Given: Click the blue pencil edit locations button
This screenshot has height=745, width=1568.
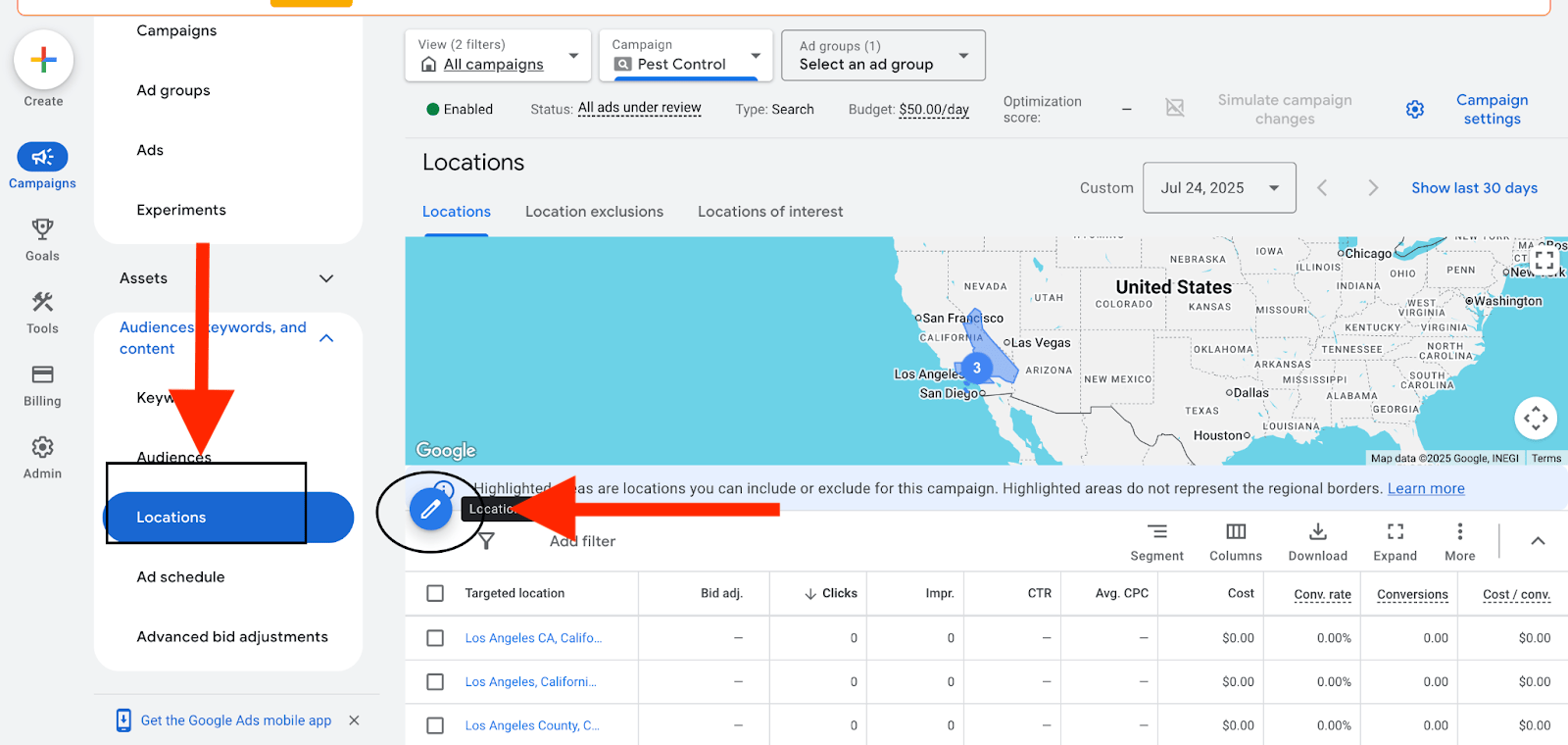Looking at the screenshot, I should [430, 509].
